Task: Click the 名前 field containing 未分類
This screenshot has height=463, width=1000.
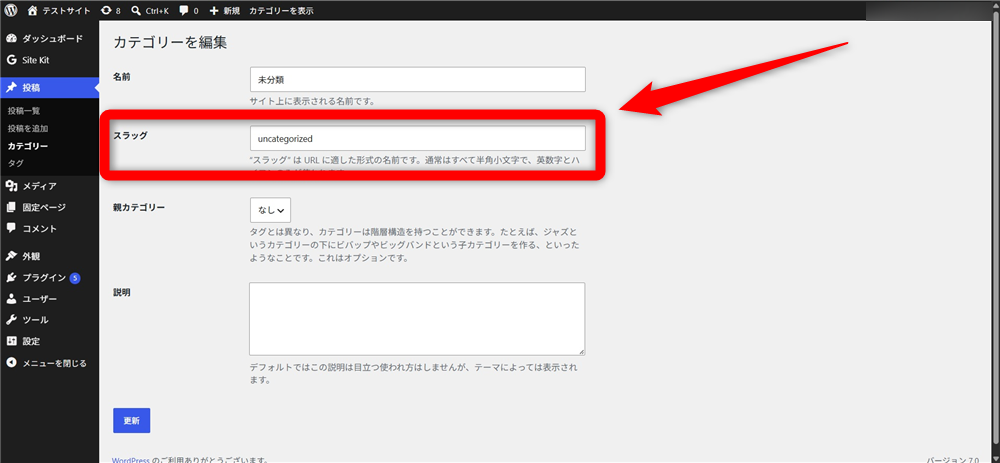Action: (418, 80)
